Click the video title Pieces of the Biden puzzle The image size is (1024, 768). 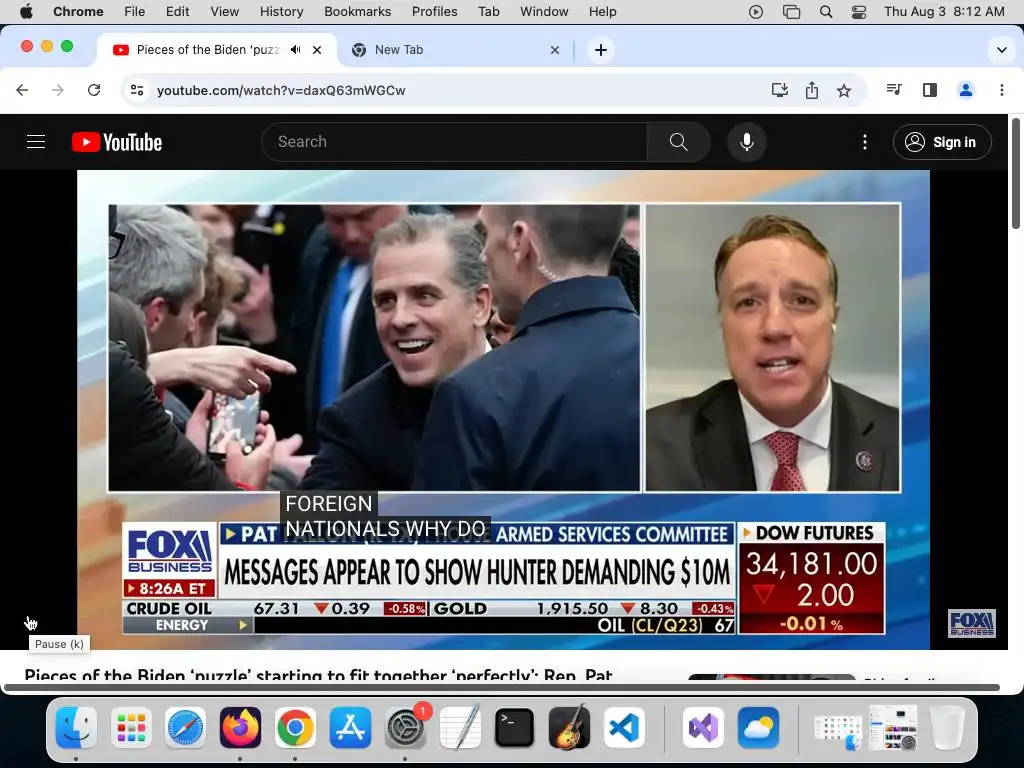coord(318,674)
